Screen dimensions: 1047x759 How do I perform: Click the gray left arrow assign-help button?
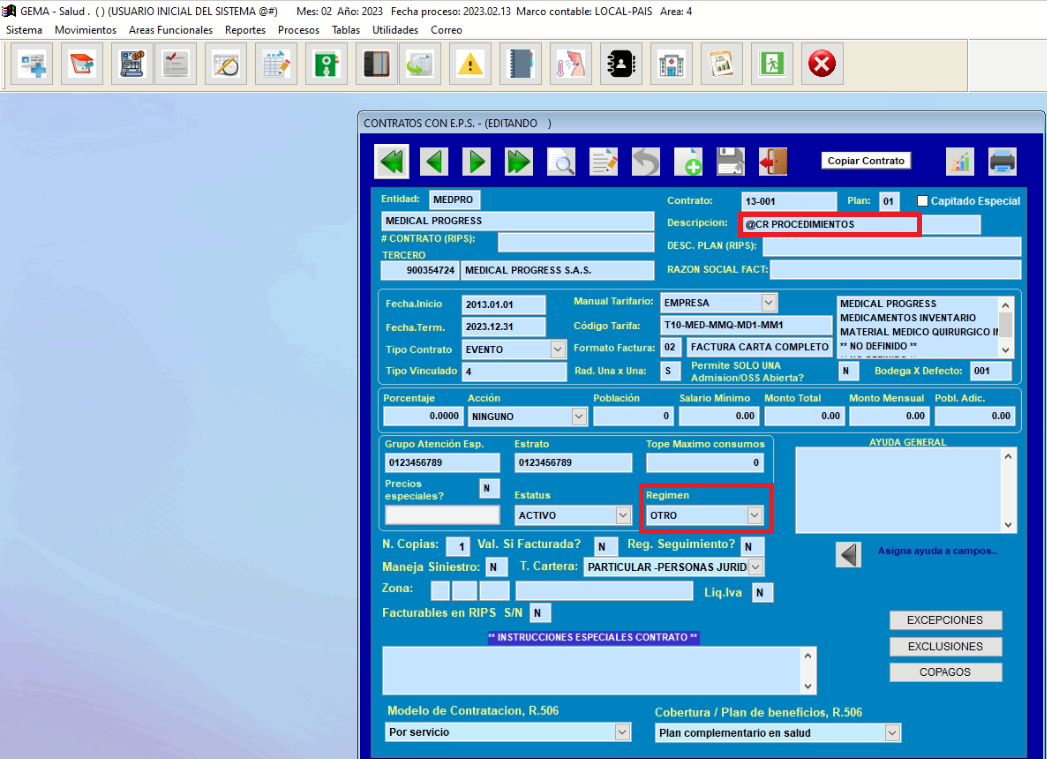849,555
